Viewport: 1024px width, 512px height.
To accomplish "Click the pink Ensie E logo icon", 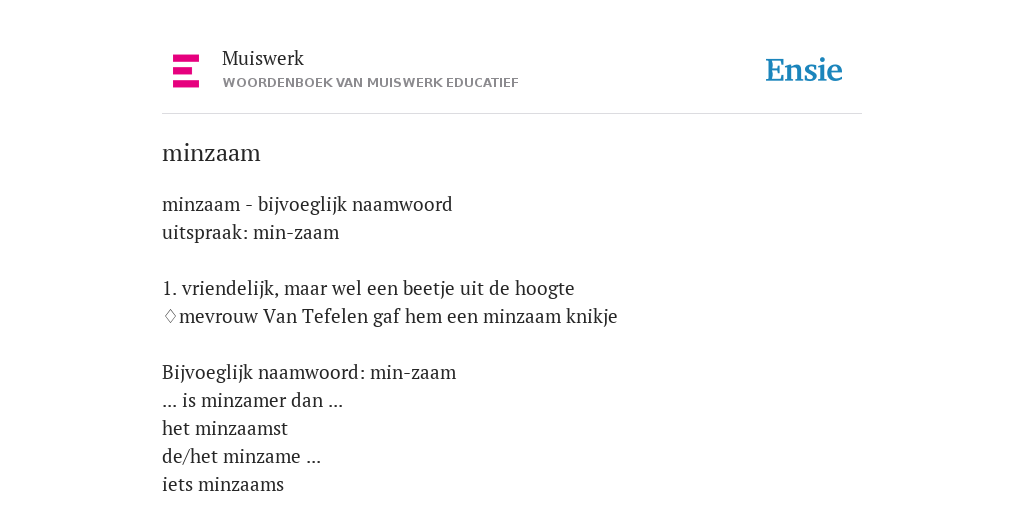I will point(186,71).
